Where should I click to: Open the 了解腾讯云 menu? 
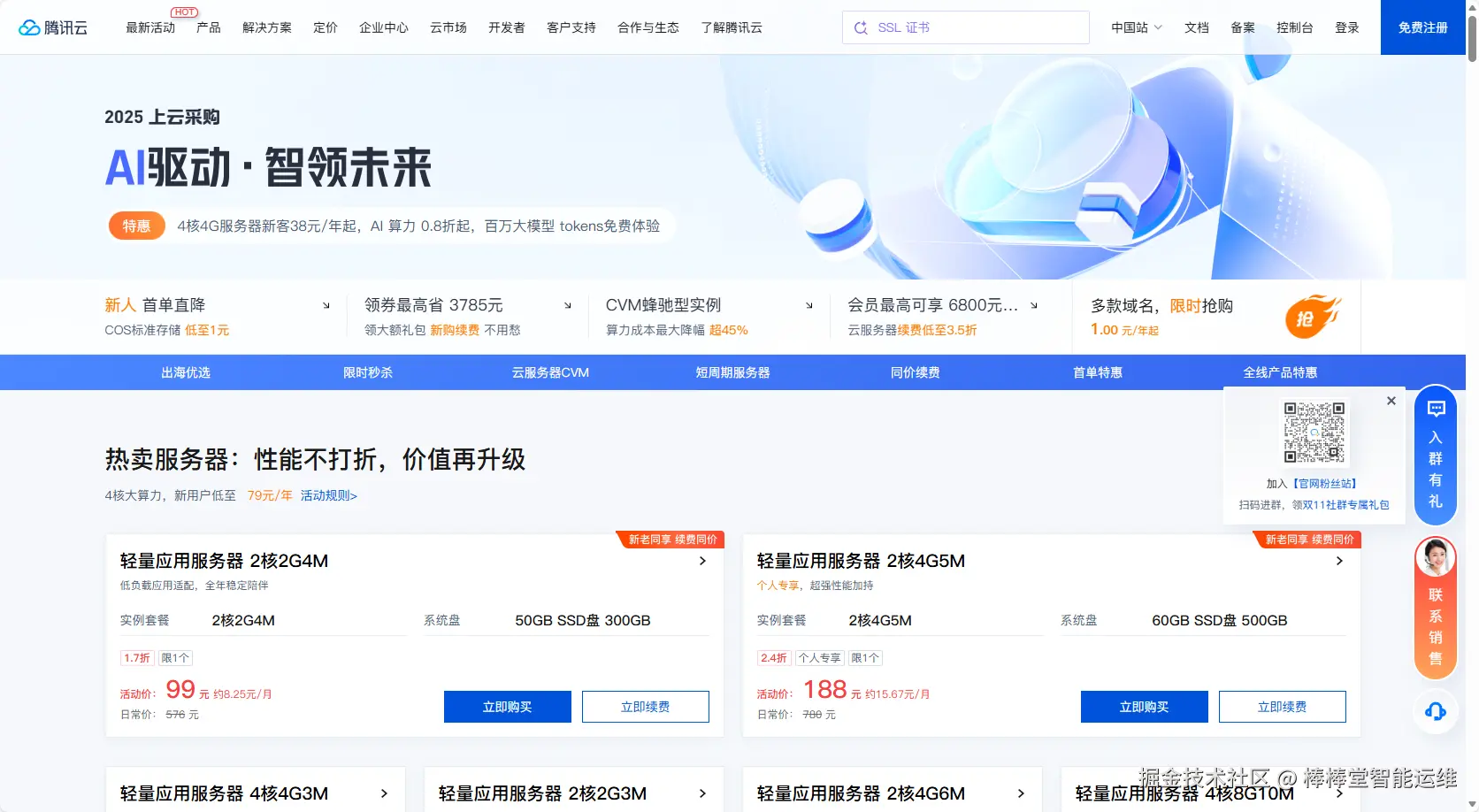732,27
